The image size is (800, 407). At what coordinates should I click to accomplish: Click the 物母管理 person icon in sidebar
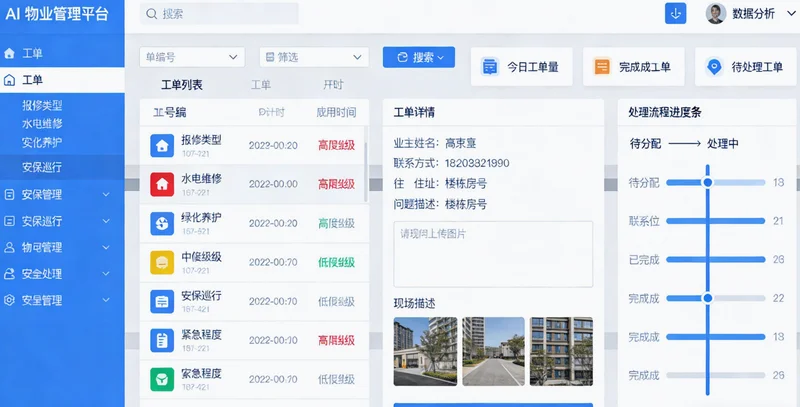pos(9,247)
